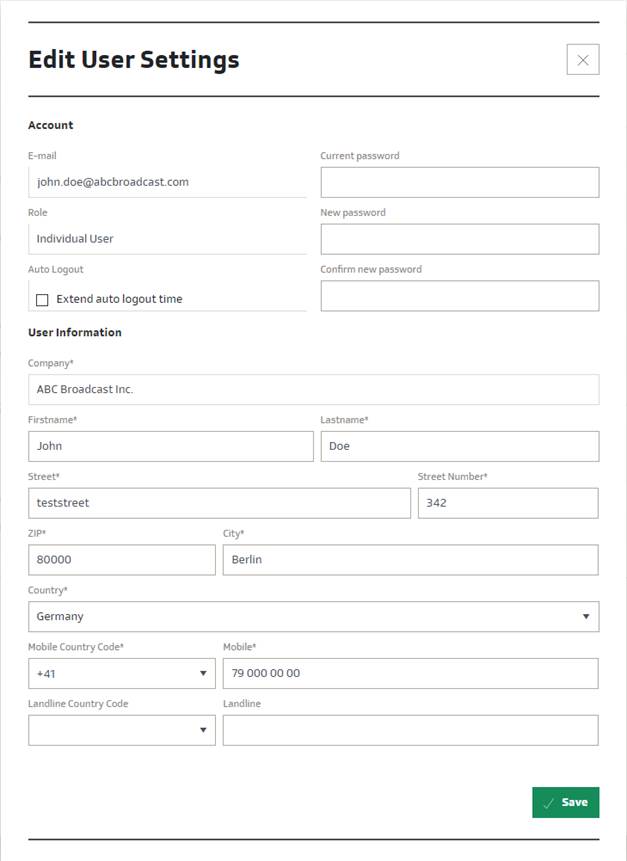Focus the Mobile number field

[x=410, y=673]
